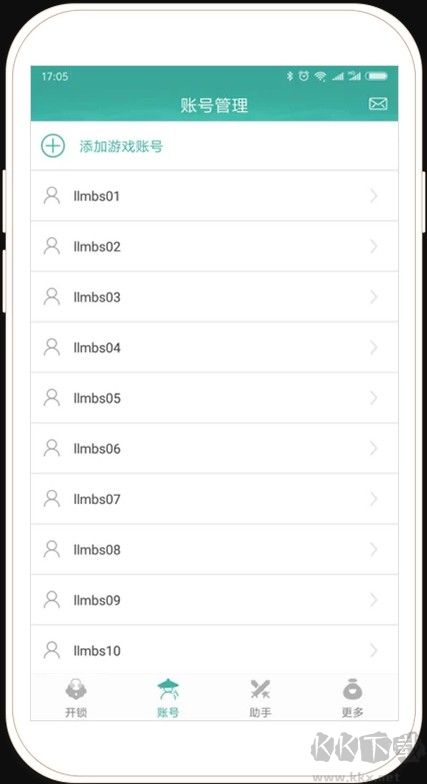
Task: Switch to the 账号 account tab
Action: coord(168,698)
